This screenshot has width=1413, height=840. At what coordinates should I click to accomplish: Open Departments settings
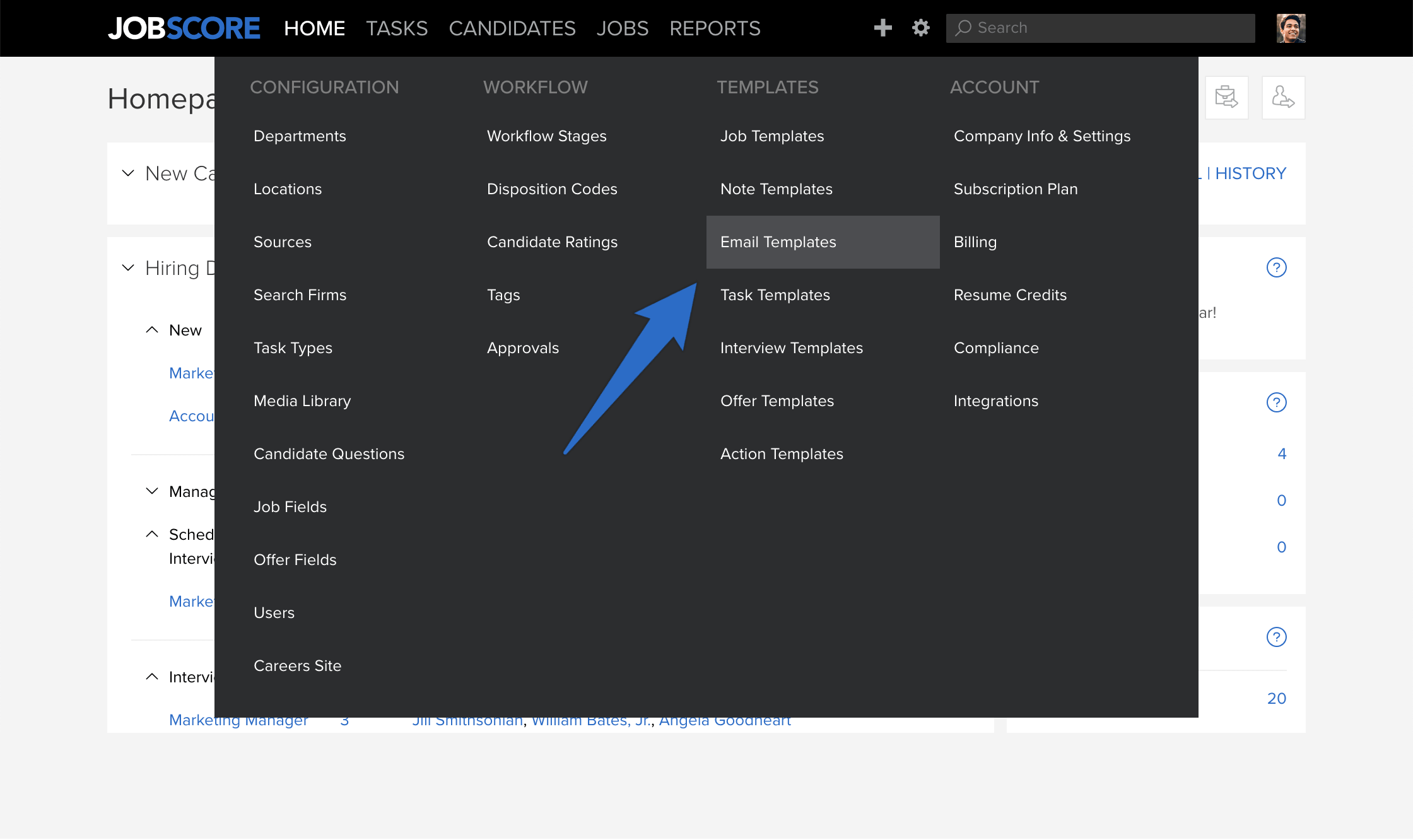[x=300, y=136]
